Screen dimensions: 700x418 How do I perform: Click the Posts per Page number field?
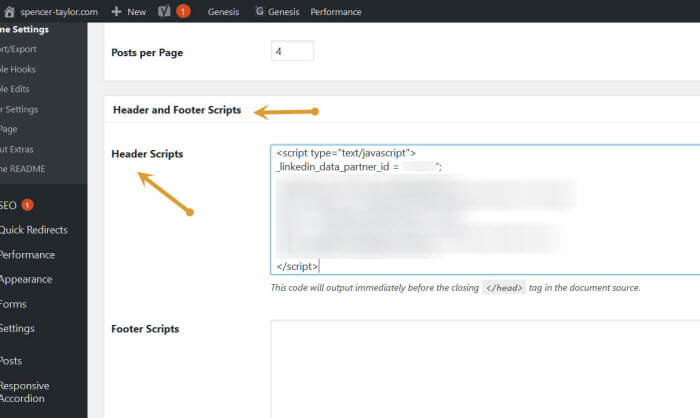[292, 51]
